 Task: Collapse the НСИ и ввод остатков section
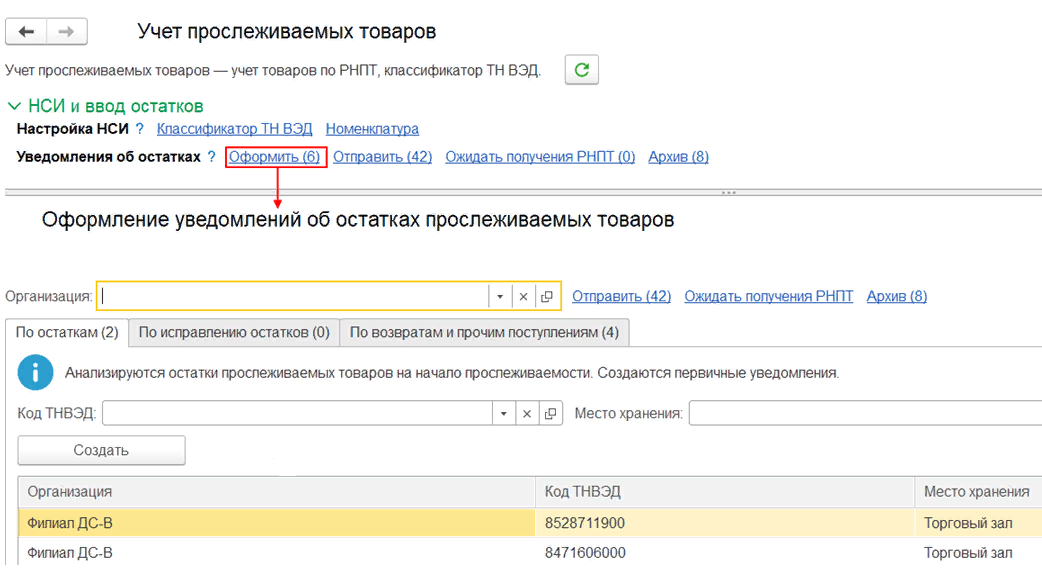click(x=14, y=106)
